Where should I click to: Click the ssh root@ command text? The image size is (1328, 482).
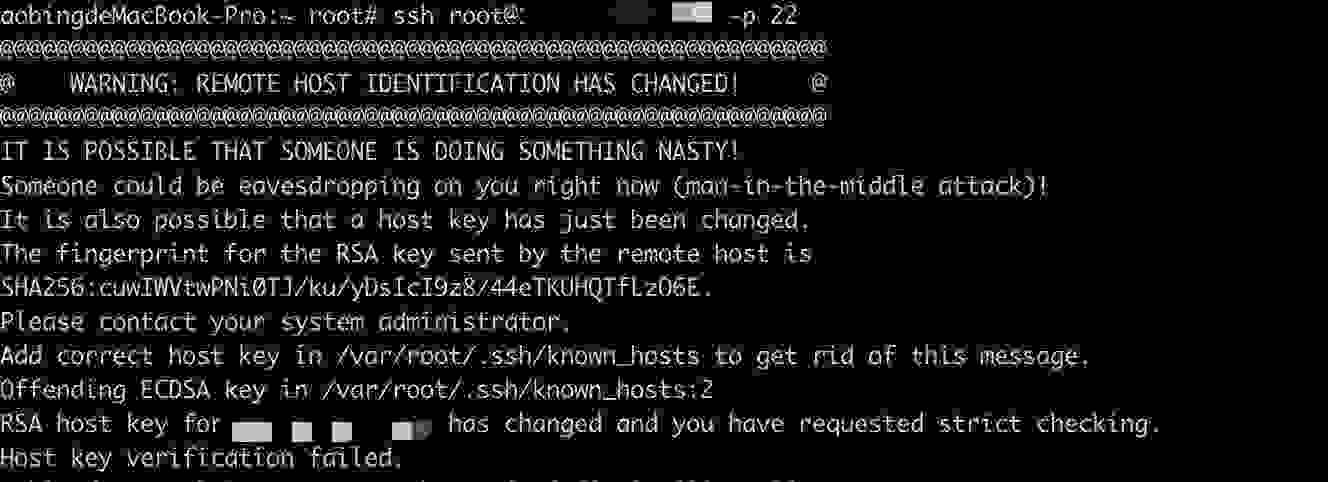point(458,15)
